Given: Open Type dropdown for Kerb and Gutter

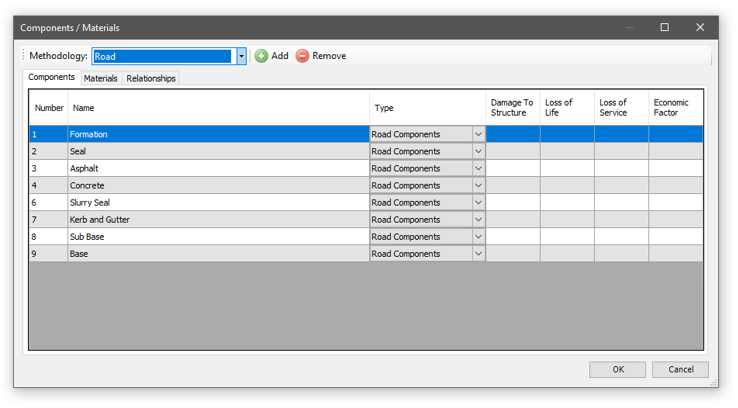Looking at the screenshot, I should 478,220.
